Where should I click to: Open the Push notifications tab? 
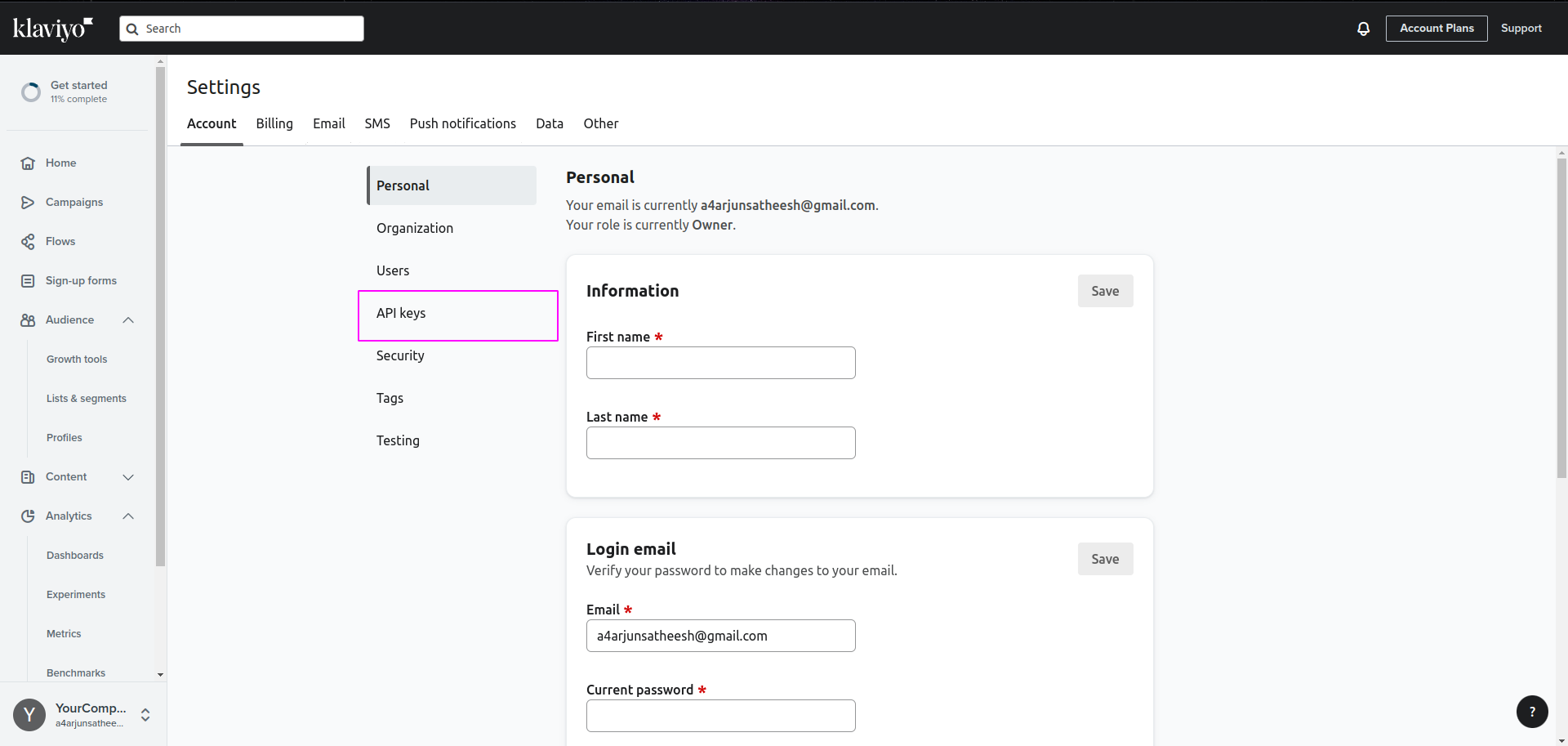coord(462,123)
